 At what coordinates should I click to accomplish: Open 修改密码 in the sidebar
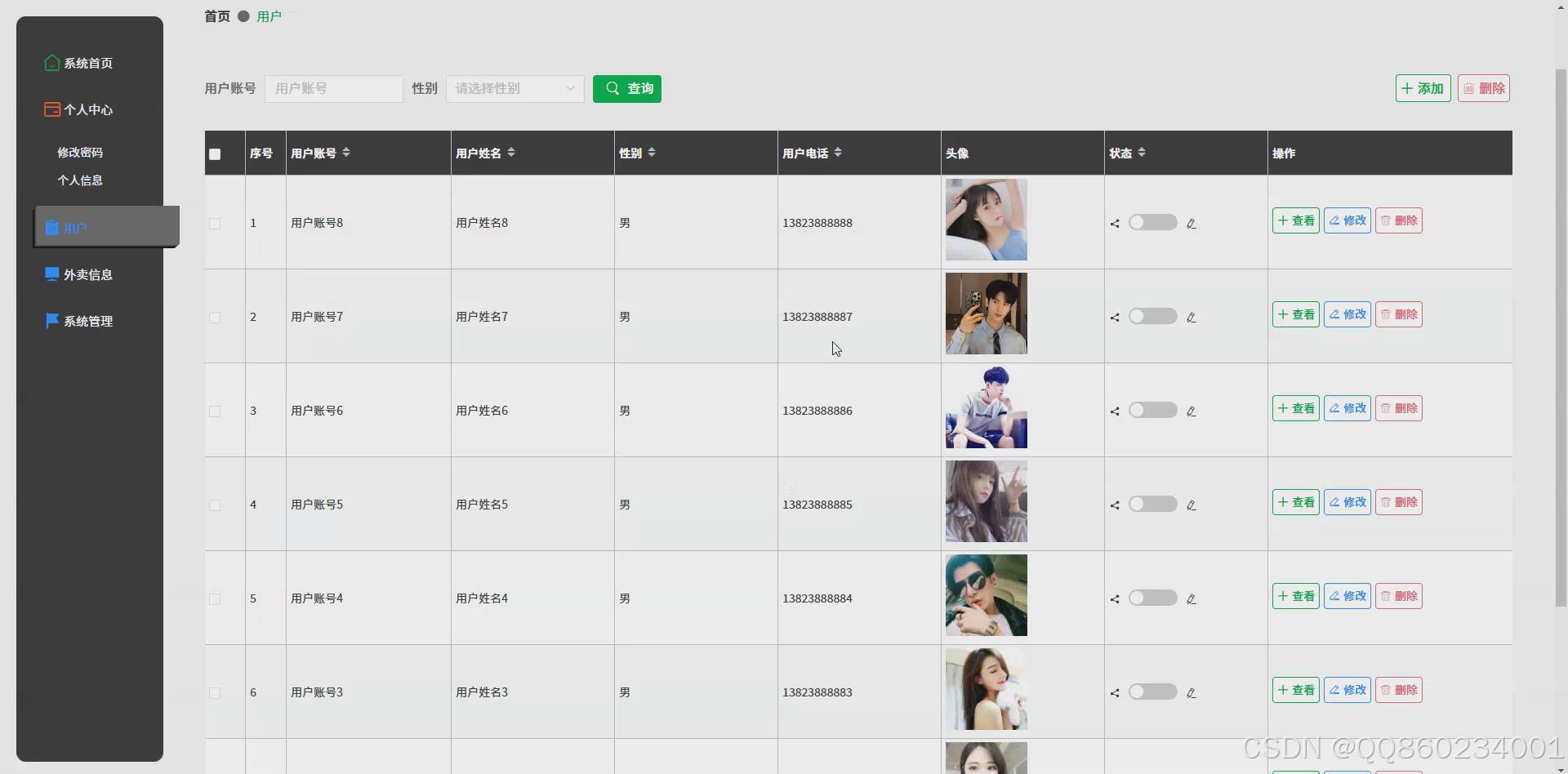pos(80,153)
